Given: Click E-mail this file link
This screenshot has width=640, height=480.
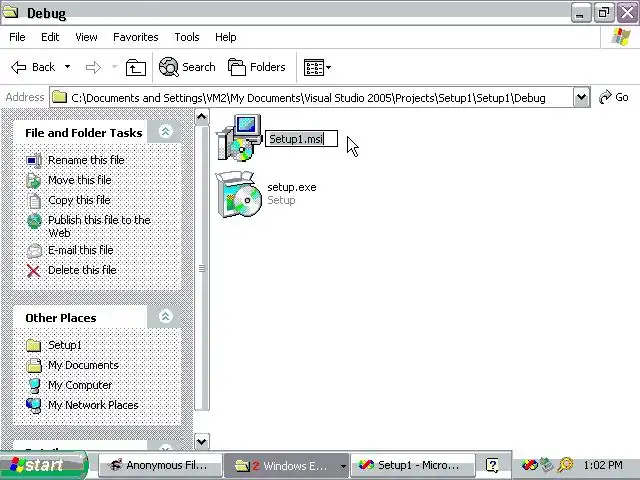Looking at the screenshot, I should (80, 250).
